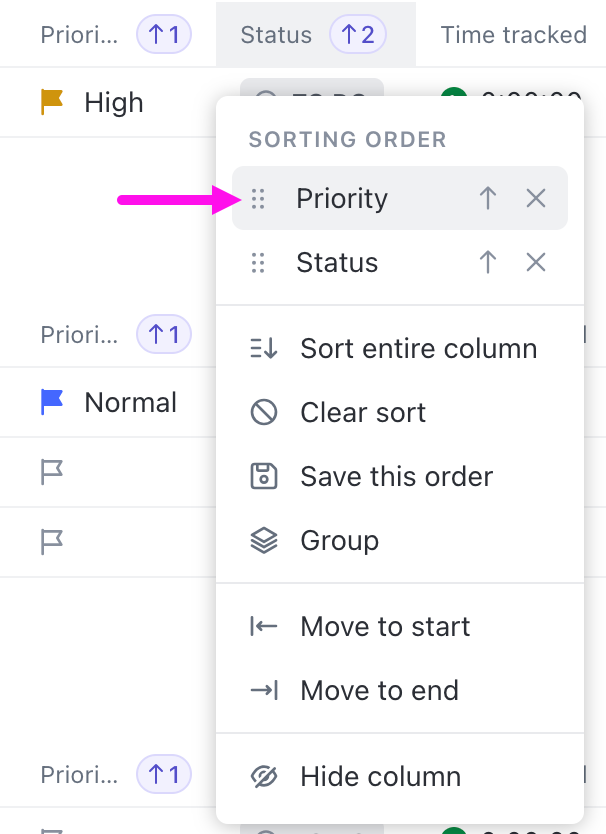Open the Status column header menu
The image size is (606, 834).
[x=276, y=35]
